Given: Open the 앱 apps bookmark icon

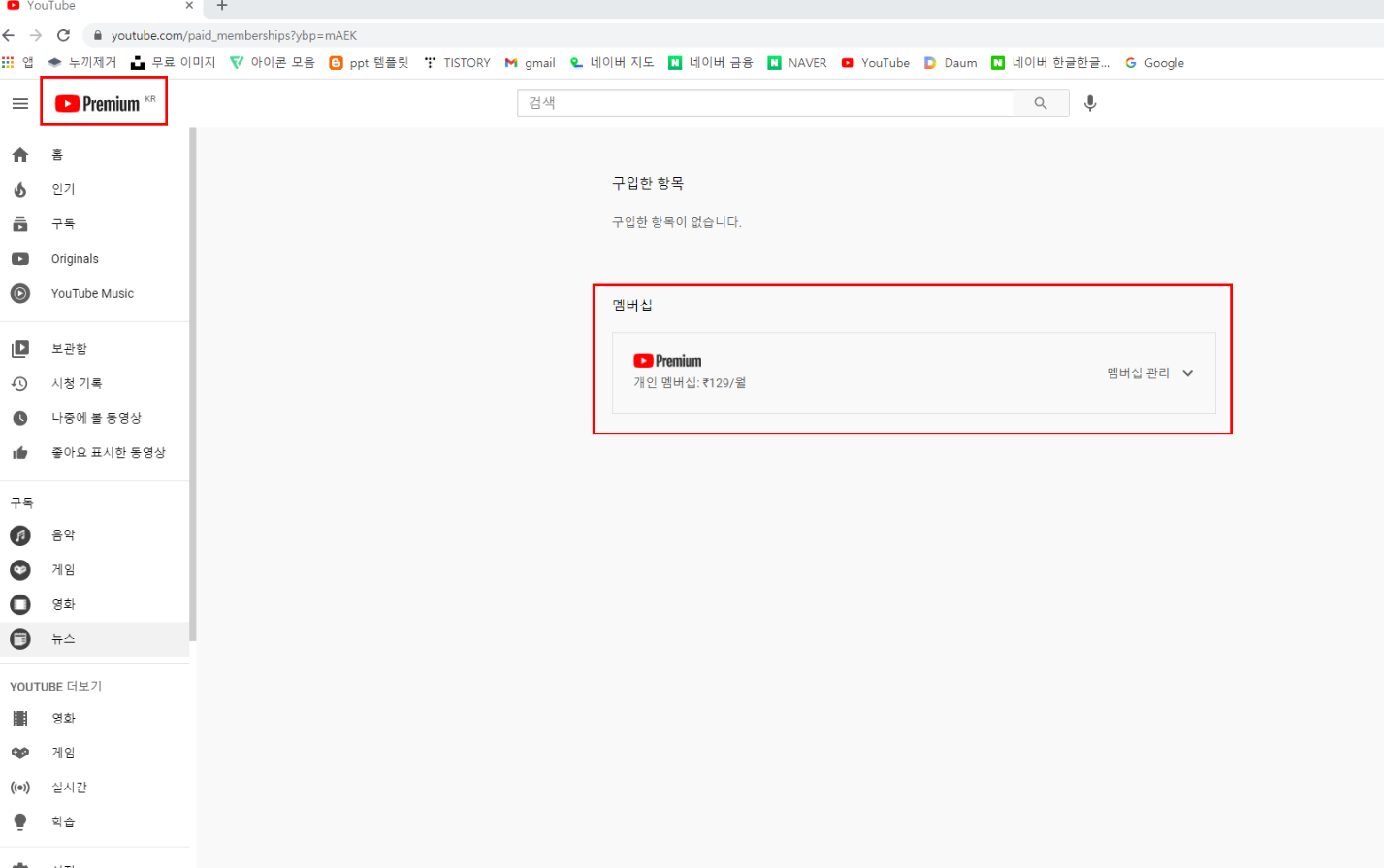Looking at the screenshot, I should (x=8, y=62).
